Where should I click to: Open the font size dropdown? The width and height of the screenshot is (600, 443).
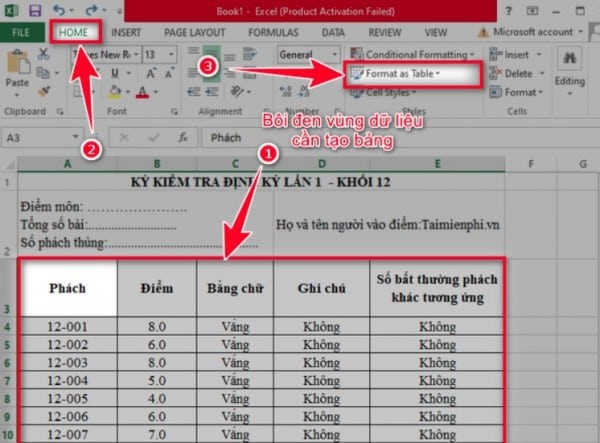point(171,55)
